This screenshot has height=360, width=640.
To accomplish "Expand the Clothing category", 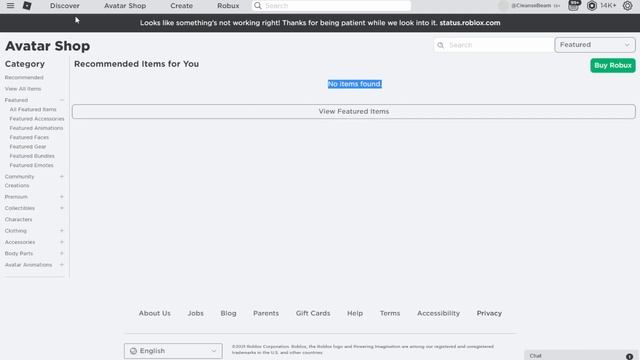I will [62, 231].
